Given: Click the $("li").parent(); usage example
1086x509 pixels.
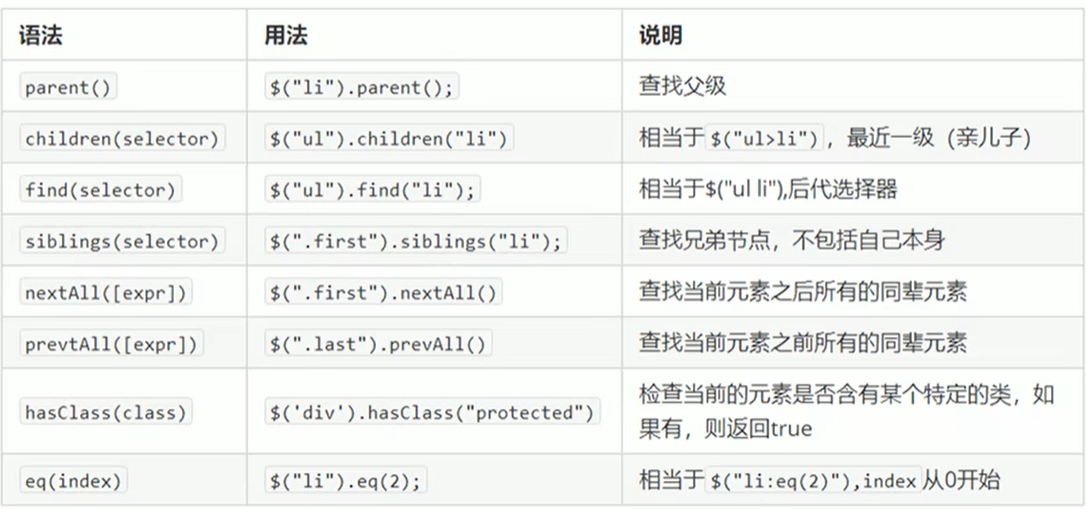Looking at the screenshot, I should click(x=362, y=87).
